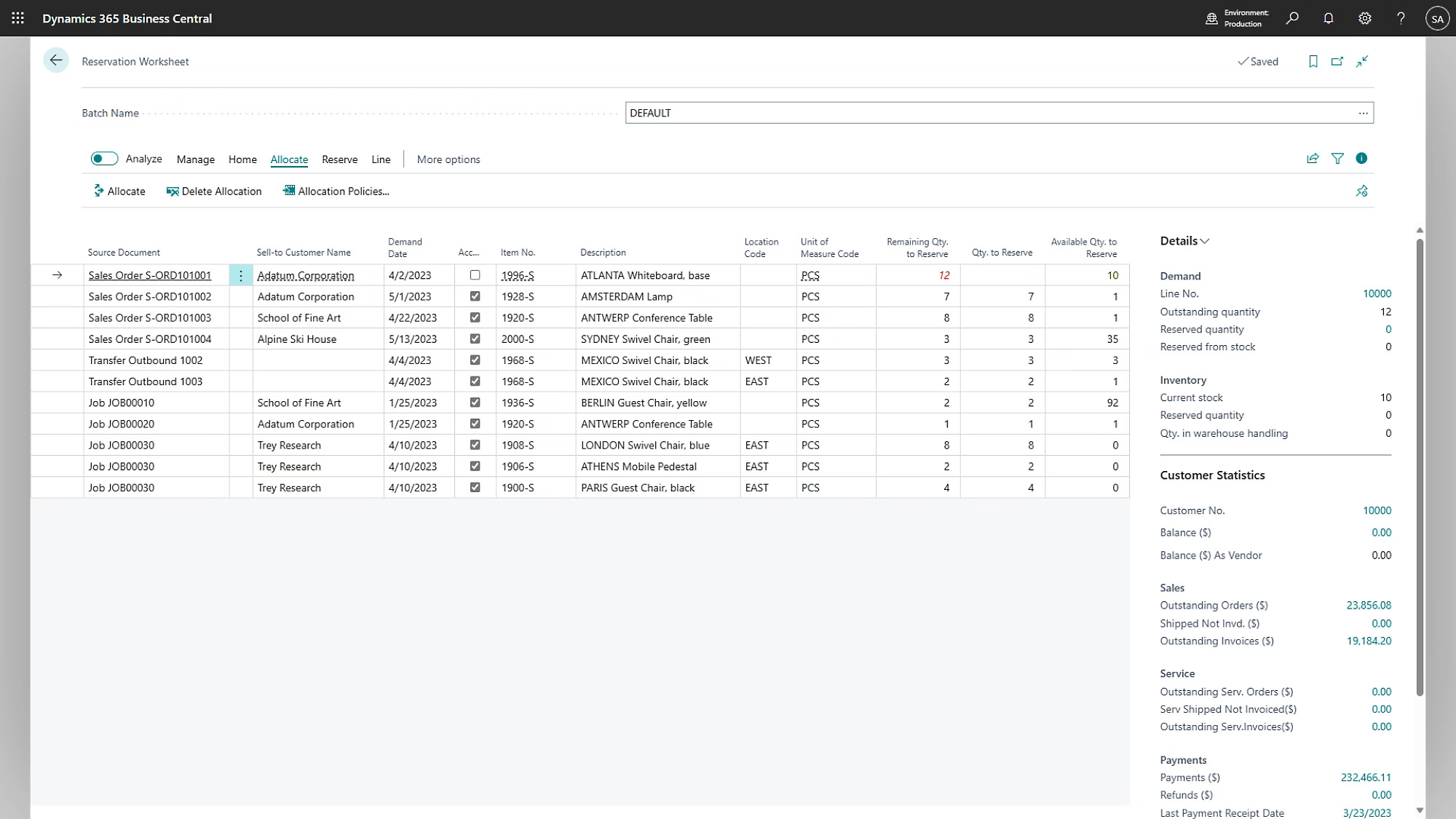Screen dimensions: 1456x819
Task: Uncheck the Accept box for AMSTERDAM Lamp row
Action: pos(475,296)
